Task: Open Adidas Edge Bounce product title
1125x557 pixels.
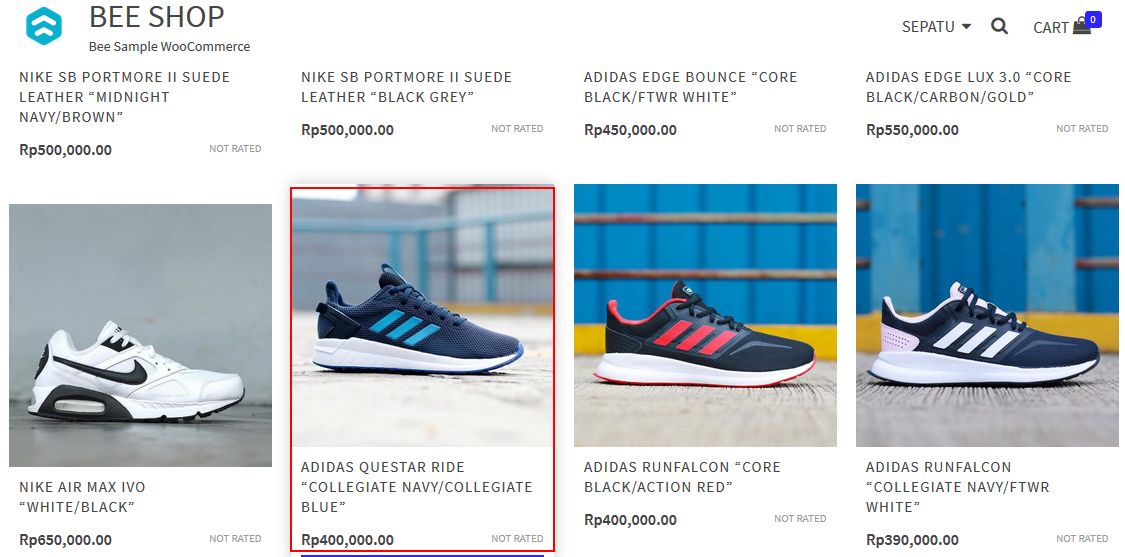Action: click(x=691, y=87)
